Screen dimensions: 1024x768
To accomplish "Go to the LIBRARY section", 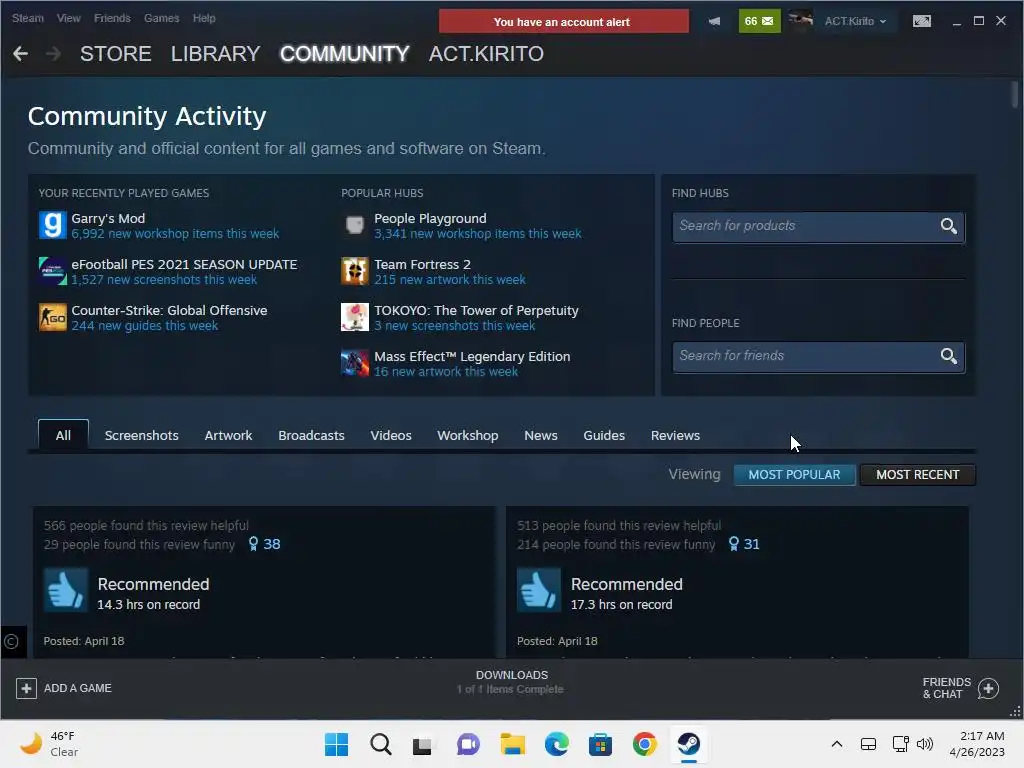I will [216, 54].
